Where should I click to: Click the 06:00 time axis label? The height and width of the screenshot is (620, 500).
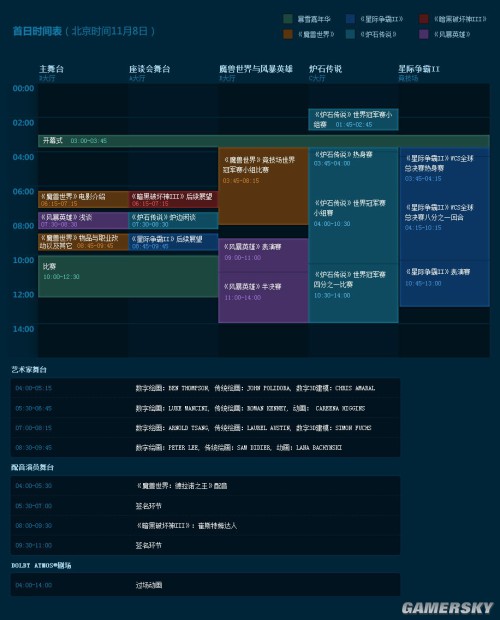click(x=23, y=191)
